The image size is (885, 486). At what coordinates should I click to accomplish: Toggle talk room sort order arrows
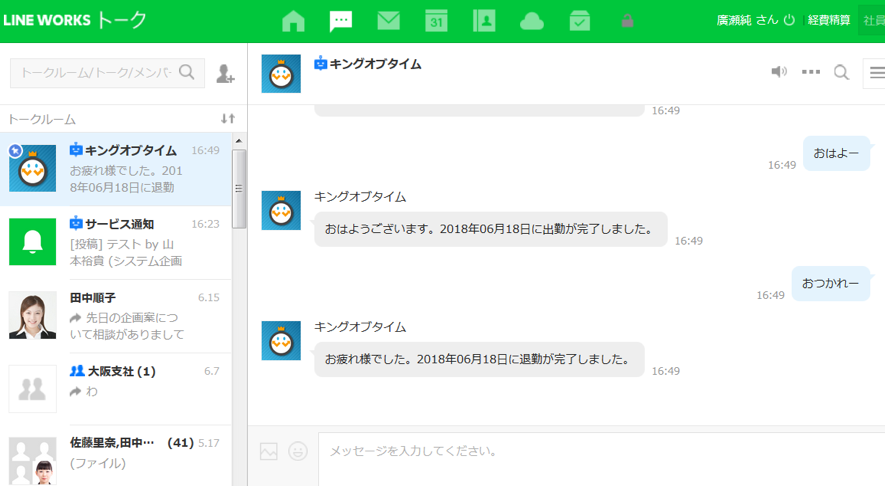[228, 119]
